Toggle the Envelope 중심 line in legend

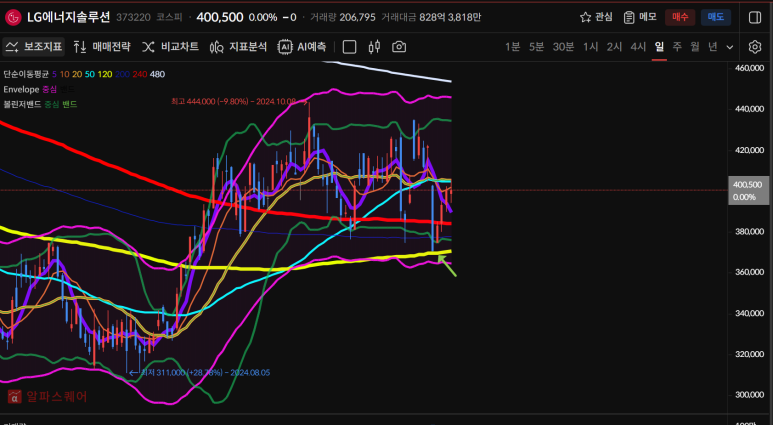(49, 89)
